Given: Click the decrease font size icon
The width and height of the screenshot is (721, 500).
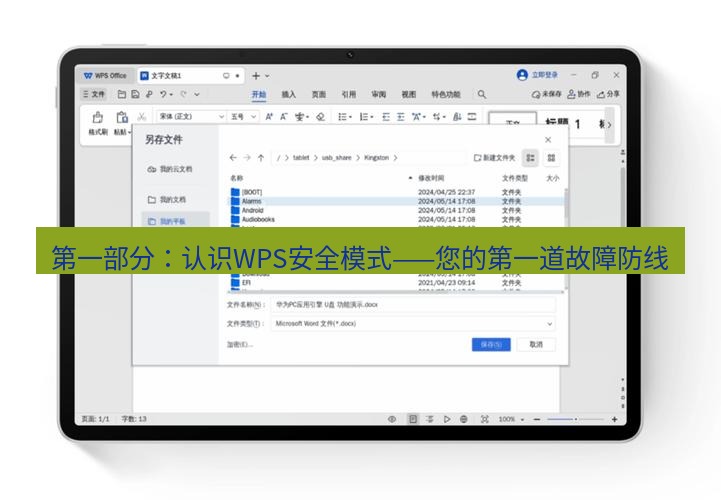Looking at the screenshot, I should (x=284, y=117).
